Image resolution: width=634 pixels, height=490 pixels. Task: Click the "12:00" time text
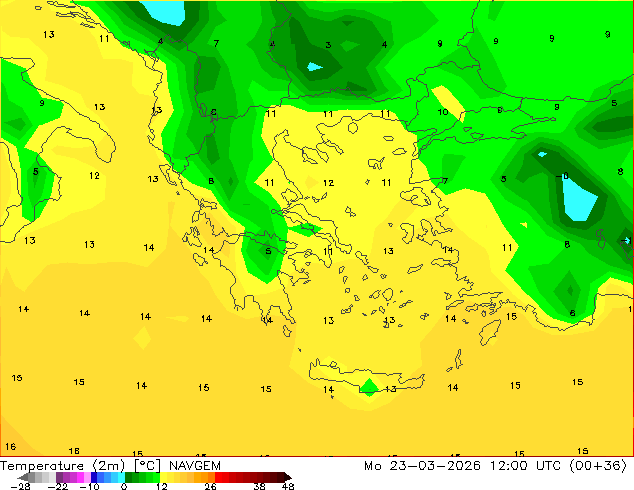click(509, 466)
